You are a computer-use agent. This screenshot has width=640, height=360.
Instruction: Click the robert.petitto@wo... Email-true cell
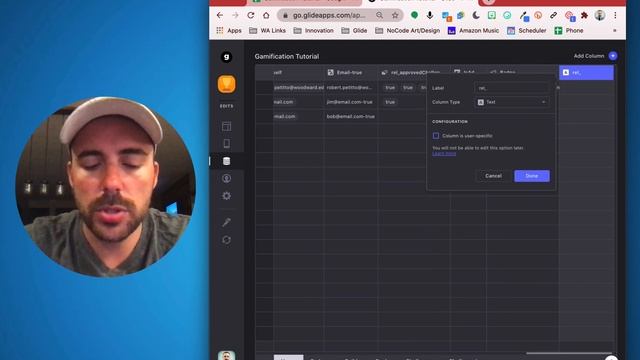click(x=351, y=87)
